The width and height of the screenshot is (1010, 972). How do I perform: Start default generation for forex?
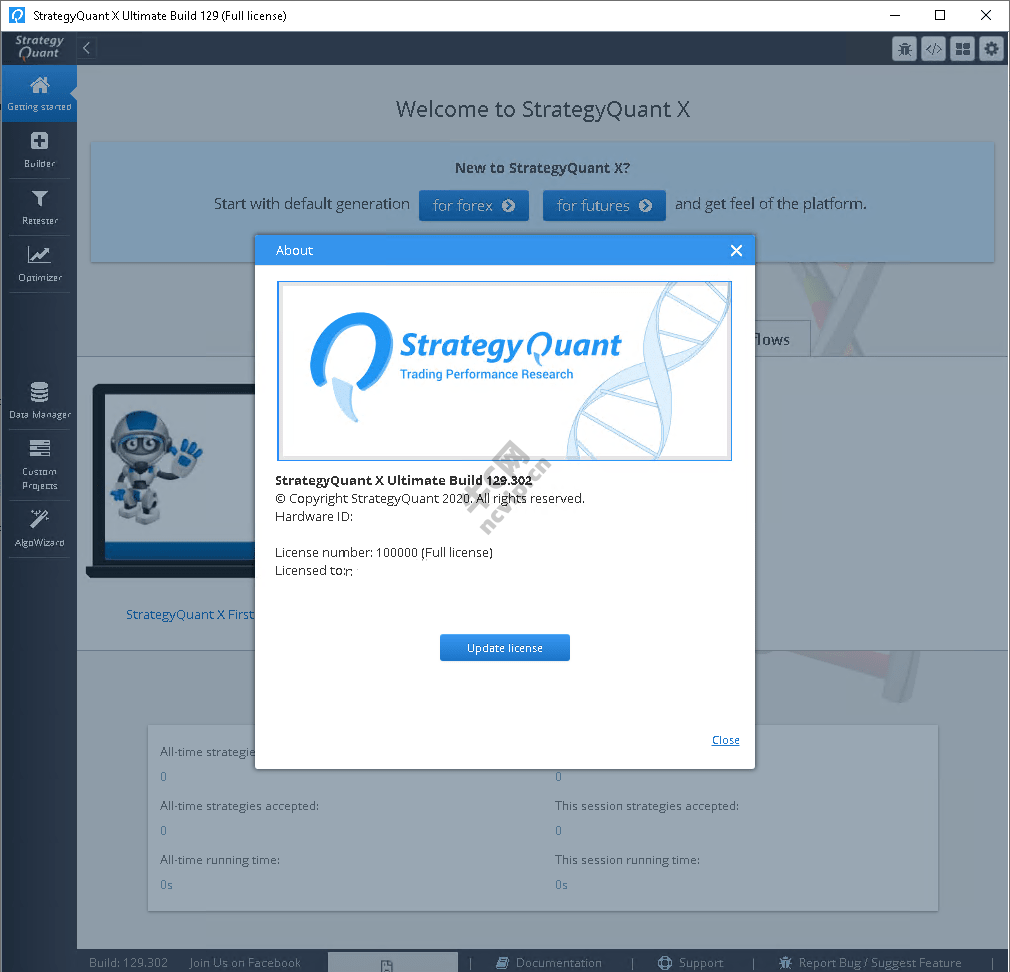473,205
